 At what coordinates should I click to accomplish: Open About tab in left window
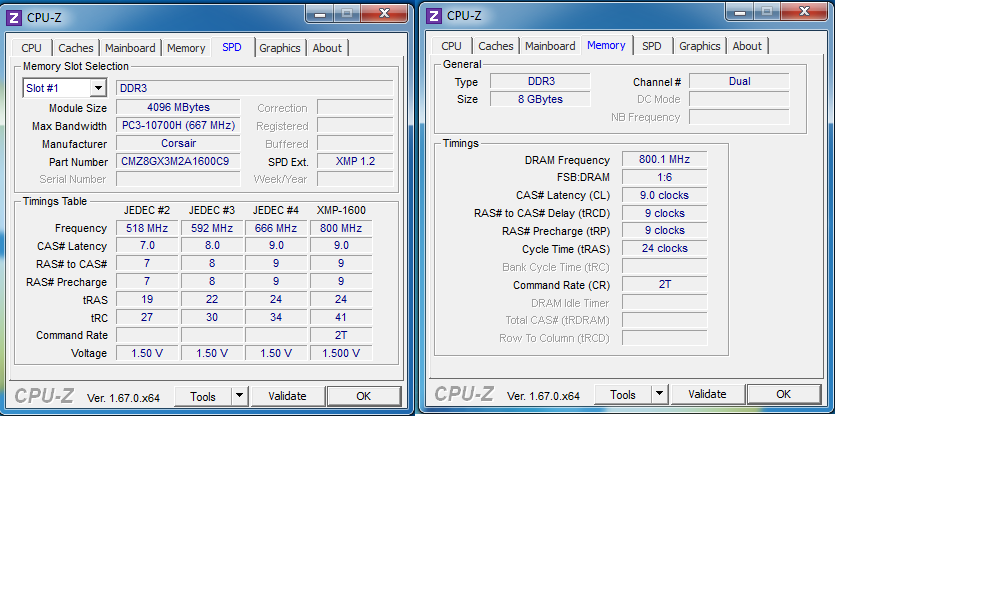coord(327,48)
